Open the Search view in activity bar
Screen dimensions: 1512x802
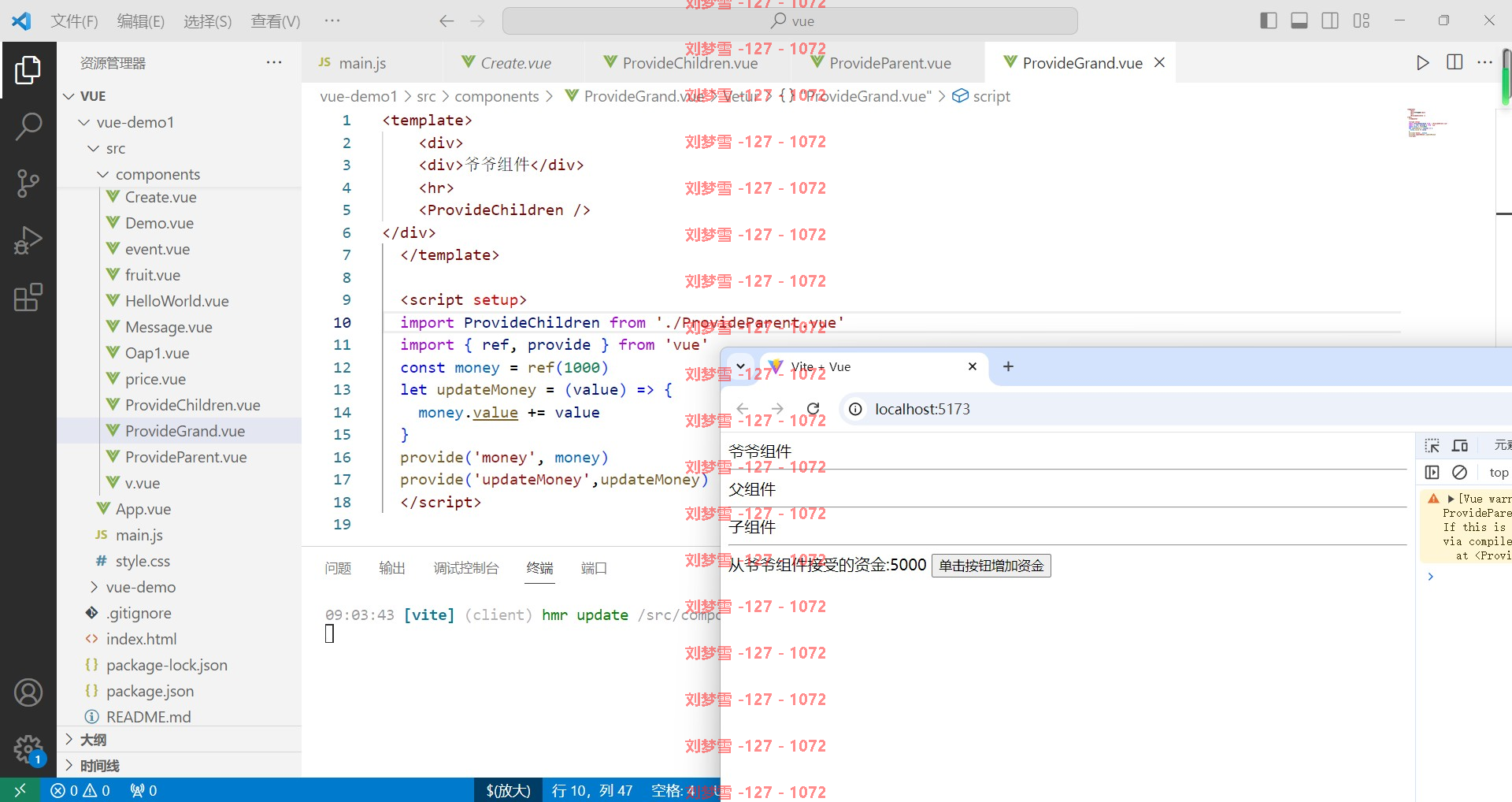coord(28,126)
